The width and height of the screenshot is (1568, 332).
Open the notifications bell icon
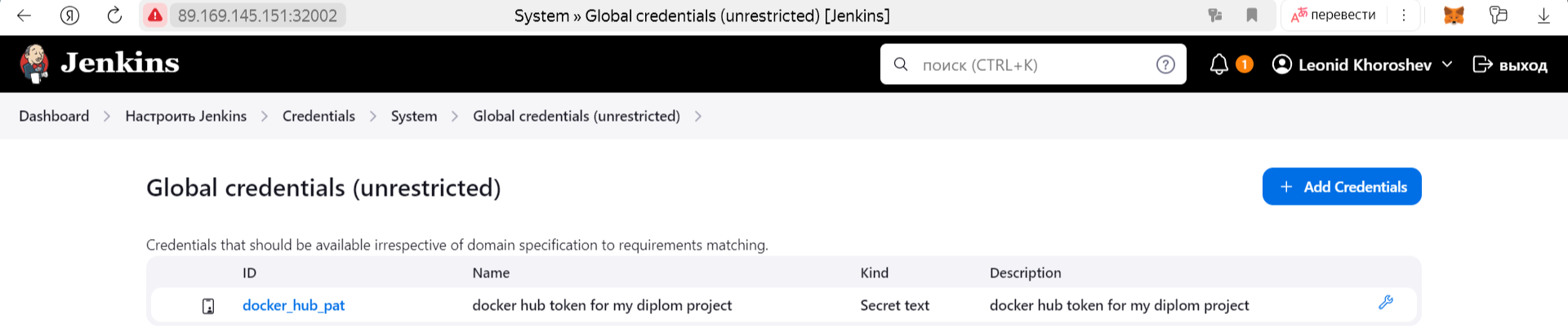[1218, 64]
